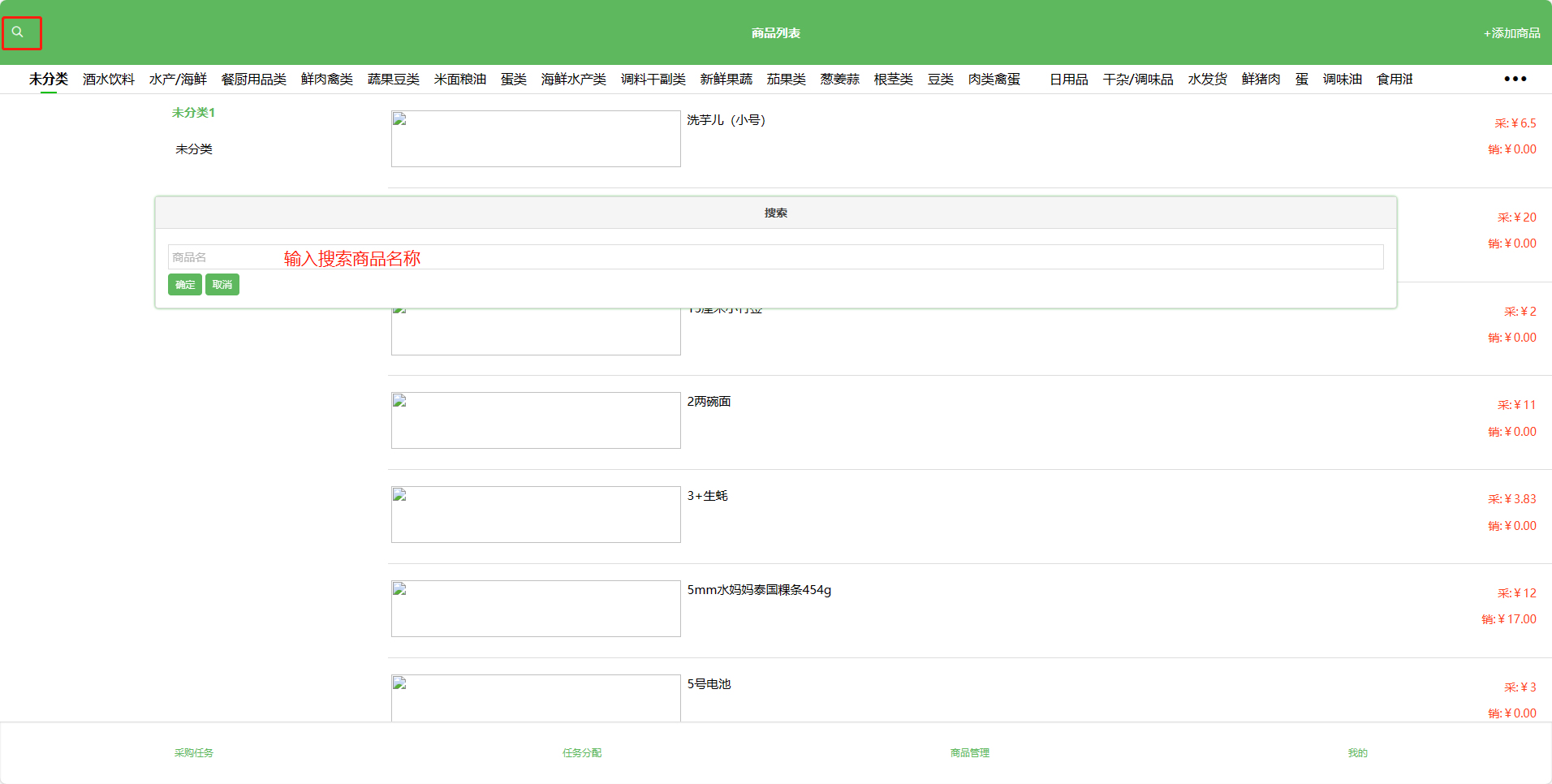This screenshot has height=784, width=1552.
Task: Go to 我的 profile page
Action: pos(1357,753)
